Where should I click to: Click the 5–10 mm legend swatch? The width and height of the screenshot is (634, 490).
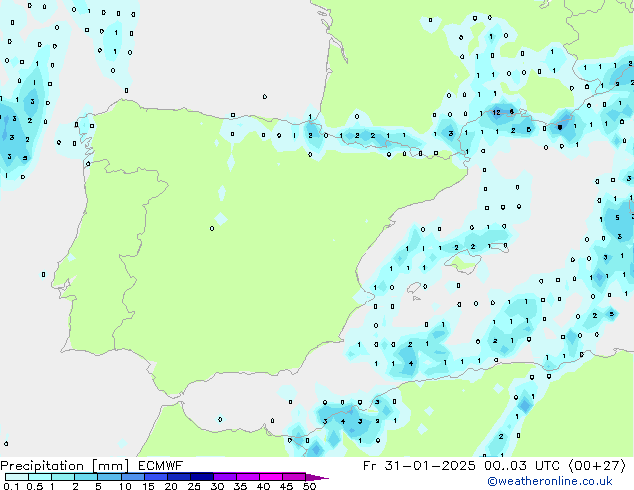[x=109, y=477]
